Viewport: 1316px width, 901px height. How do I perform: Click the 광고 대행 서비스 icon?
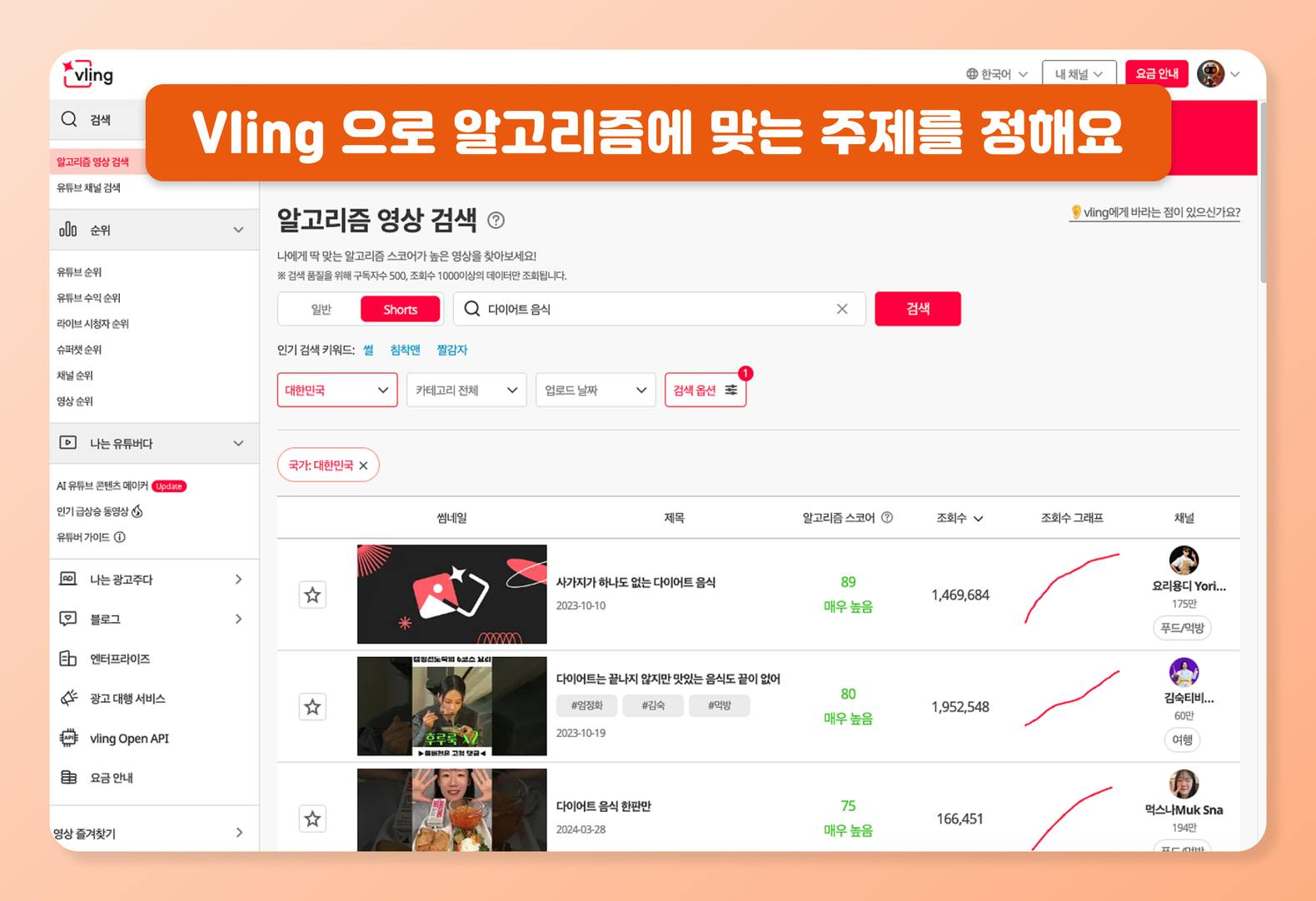coord(68,698)
